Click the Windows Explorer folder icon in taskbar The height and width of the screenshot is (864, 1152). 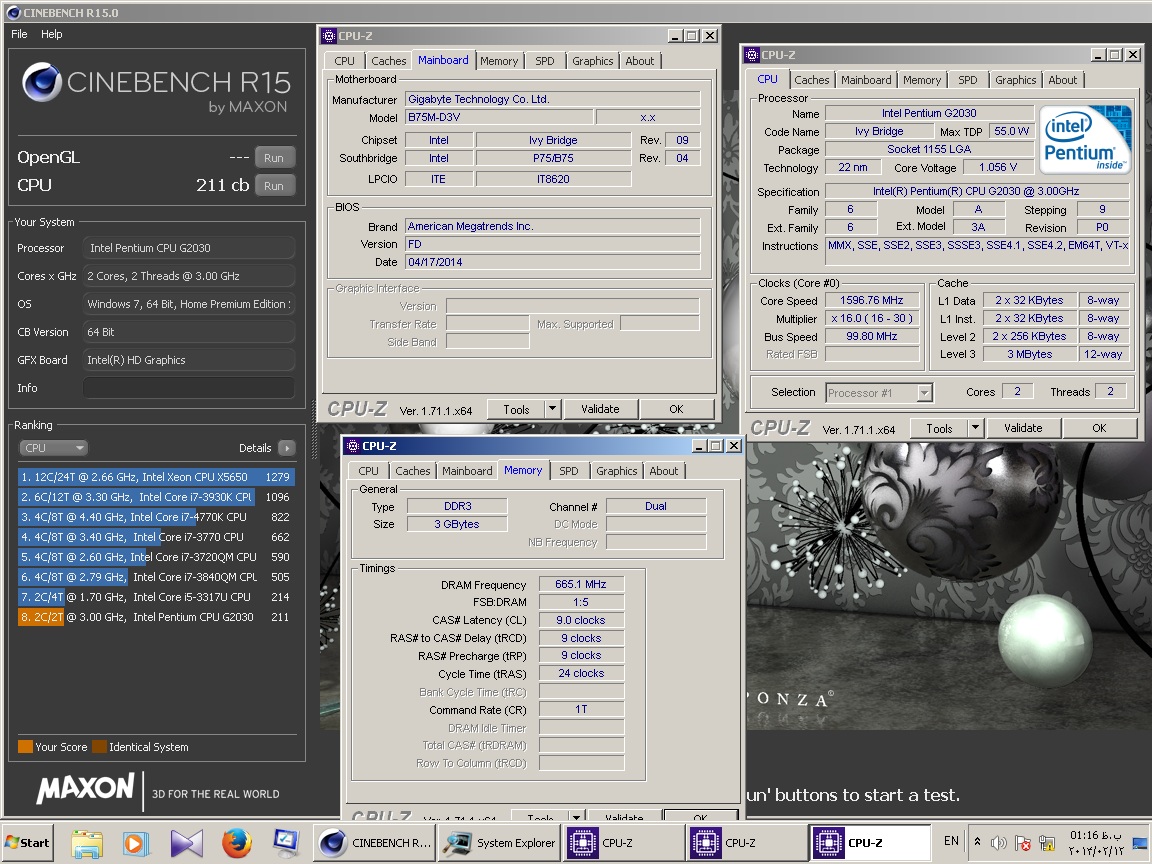click(x=87, y=843)
